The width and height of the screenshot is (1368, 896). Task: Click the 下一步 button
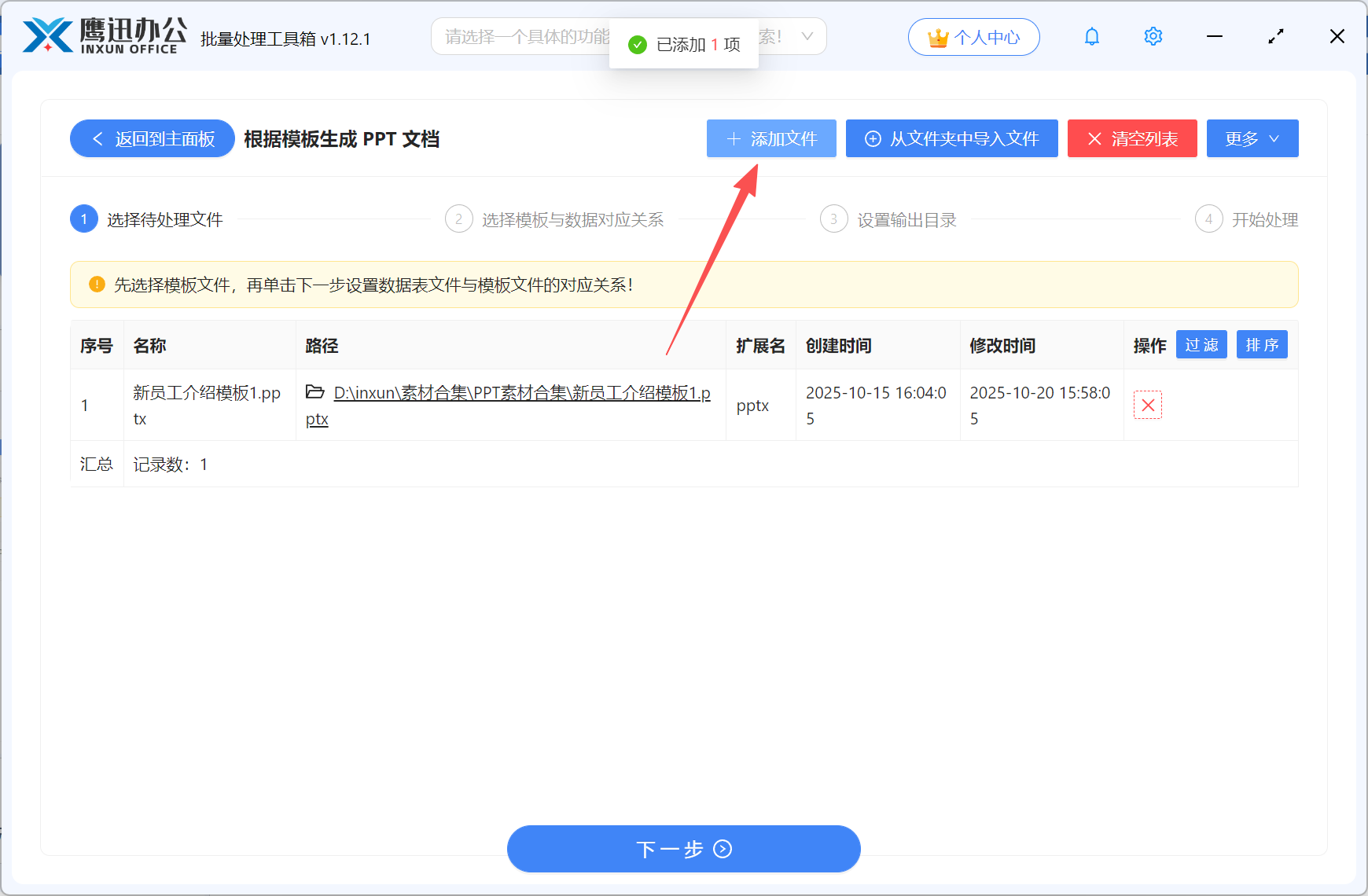(x=683, y=849)
